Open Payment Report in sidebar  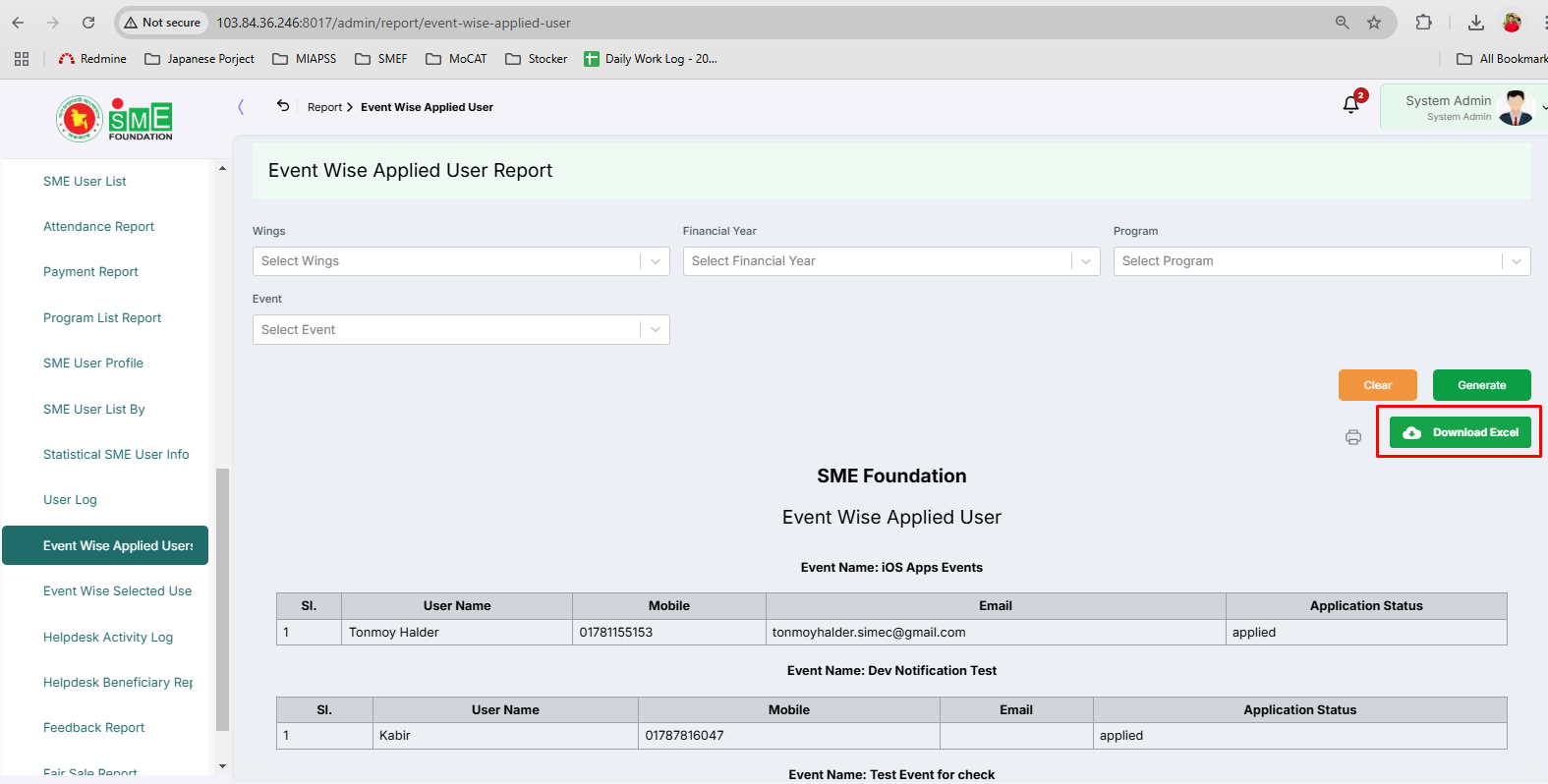pos(90,272)
